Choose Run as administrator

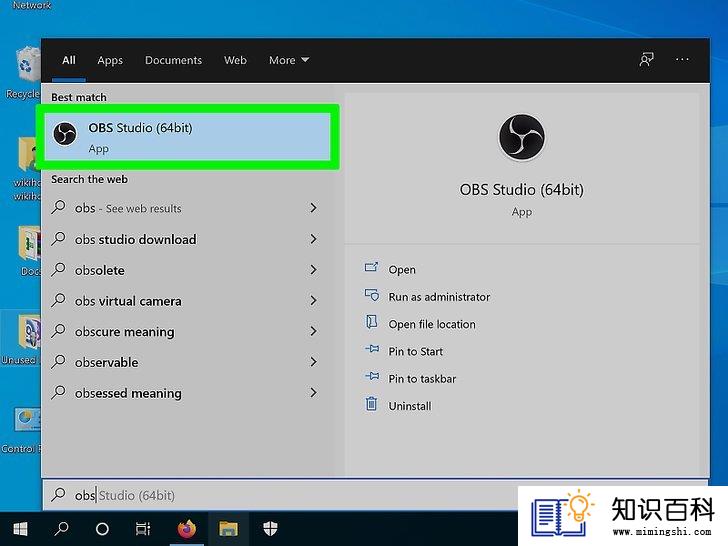tap(439, 297)
